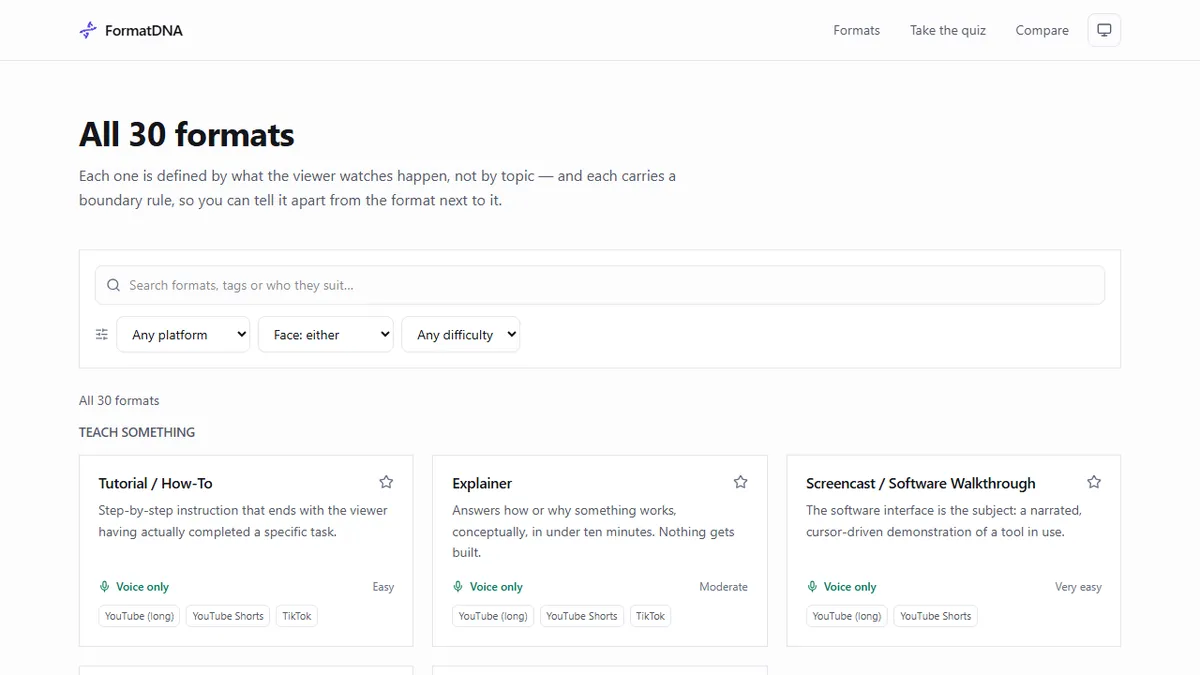The width and height of the screenshot is (1200, 675).
Task: Open the Explainer format card title
Action: pos(482,483)
